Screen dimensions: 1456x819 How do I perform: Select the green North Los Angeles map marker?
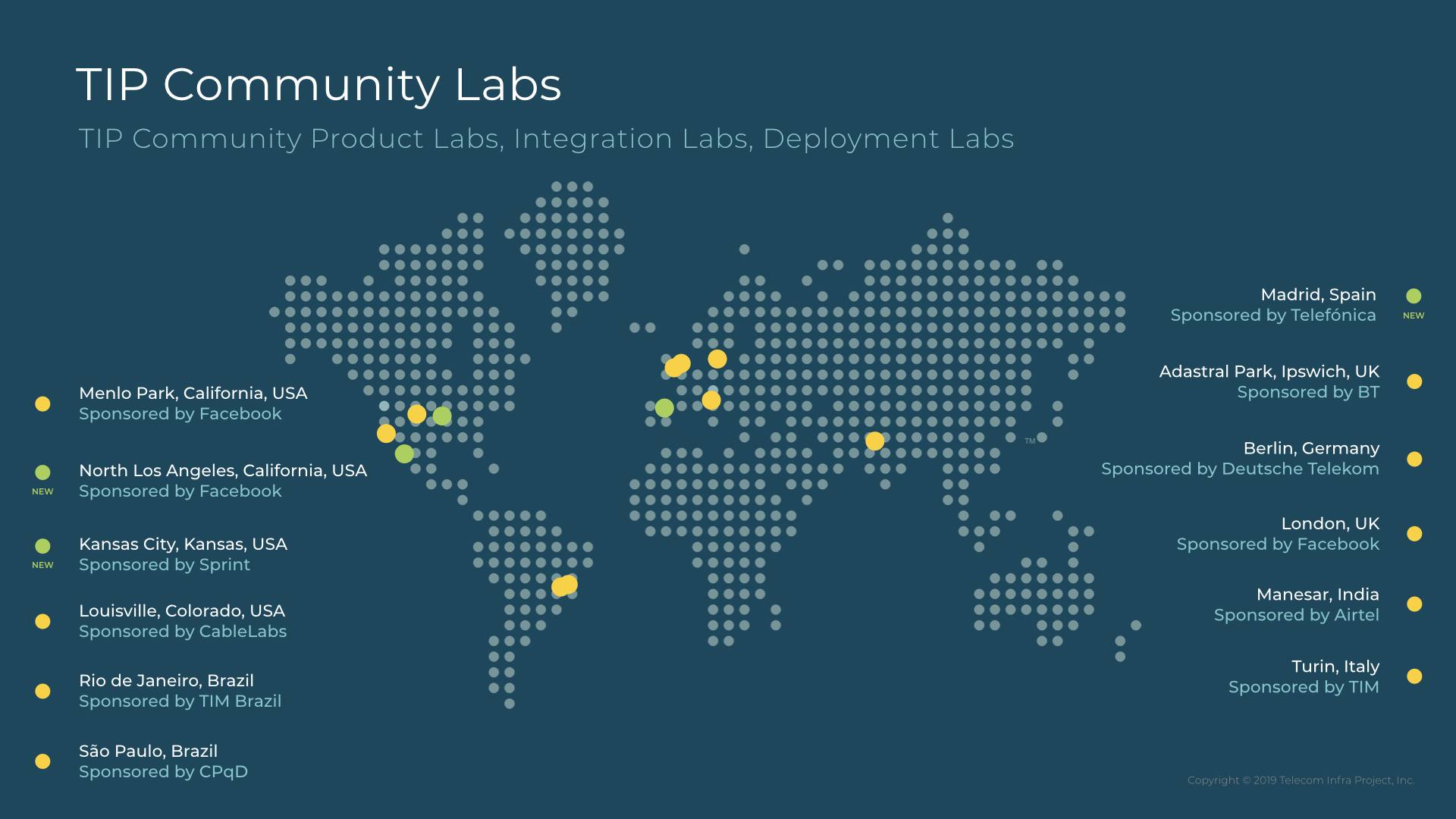coord(404,453)
